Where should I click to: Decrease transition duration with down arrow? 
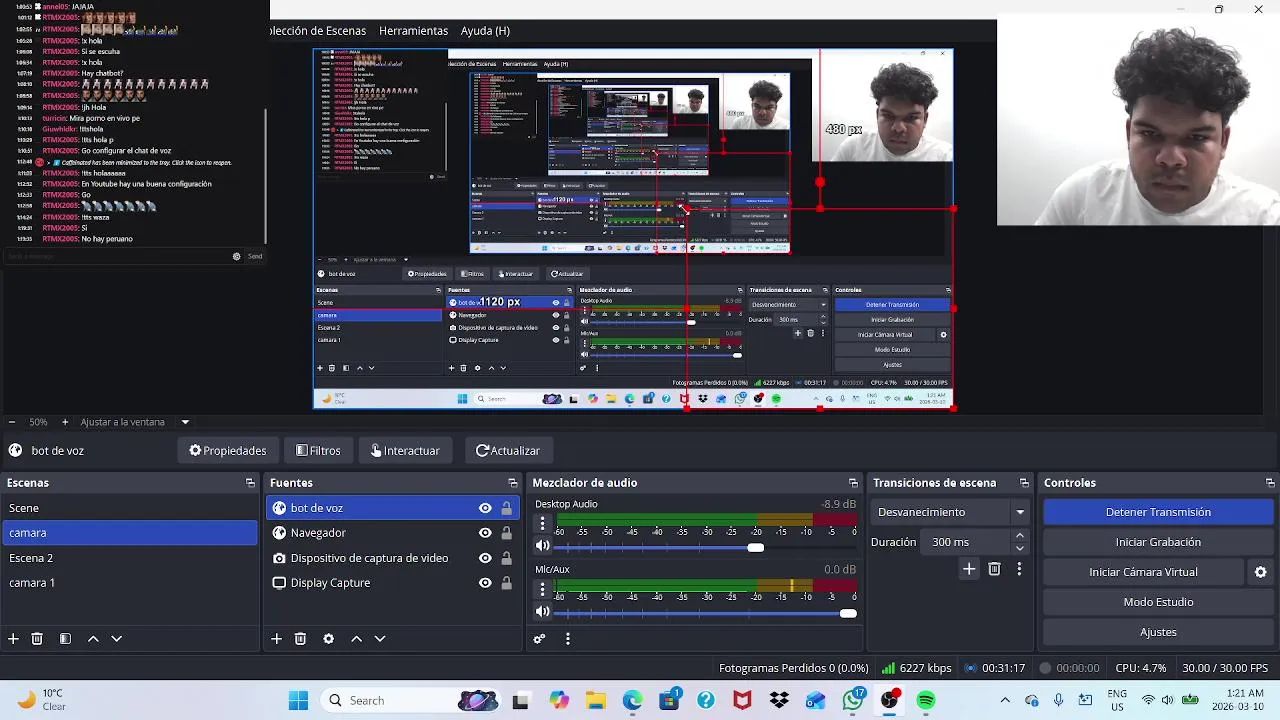(1020, 548)
